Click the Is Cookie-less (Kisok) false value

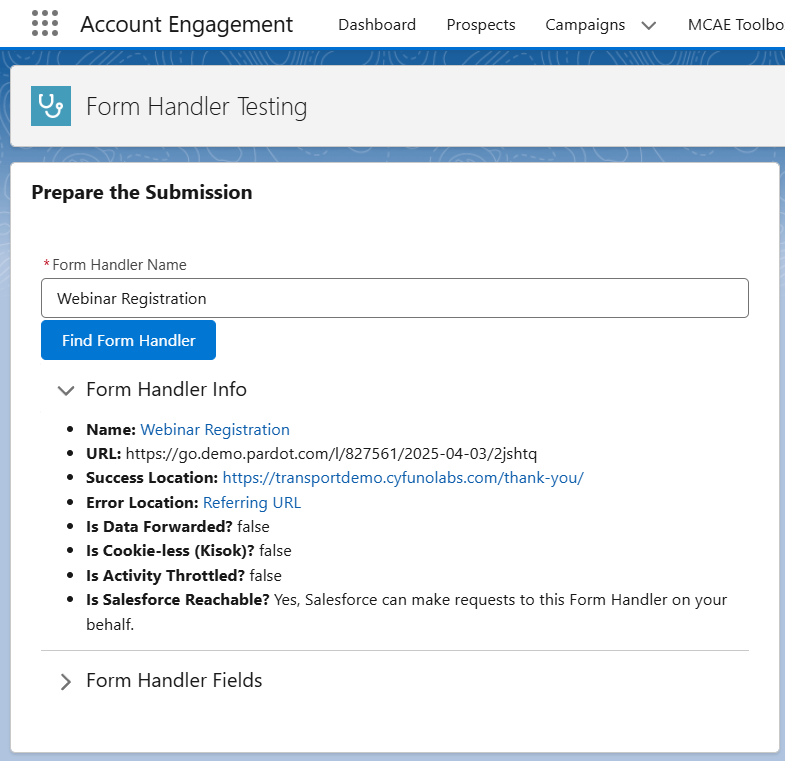275,551
